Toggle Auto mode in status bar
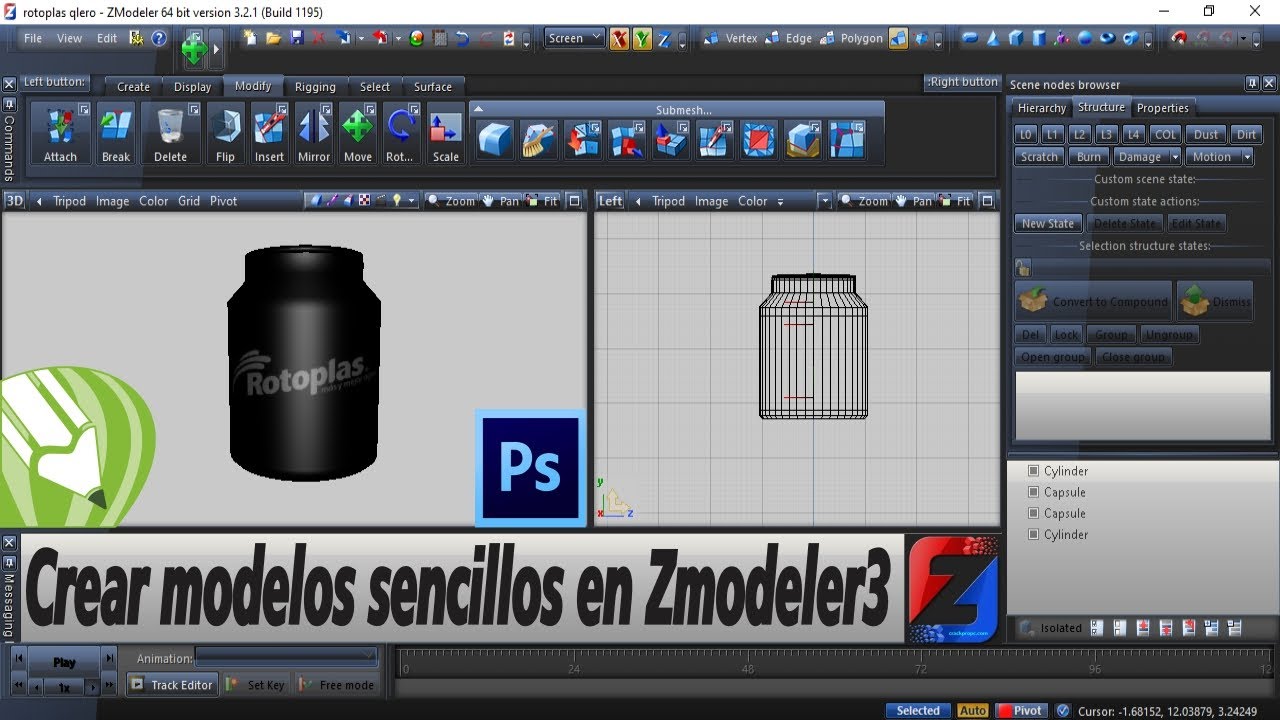1280x720 pixels. [x=973, y=710]
